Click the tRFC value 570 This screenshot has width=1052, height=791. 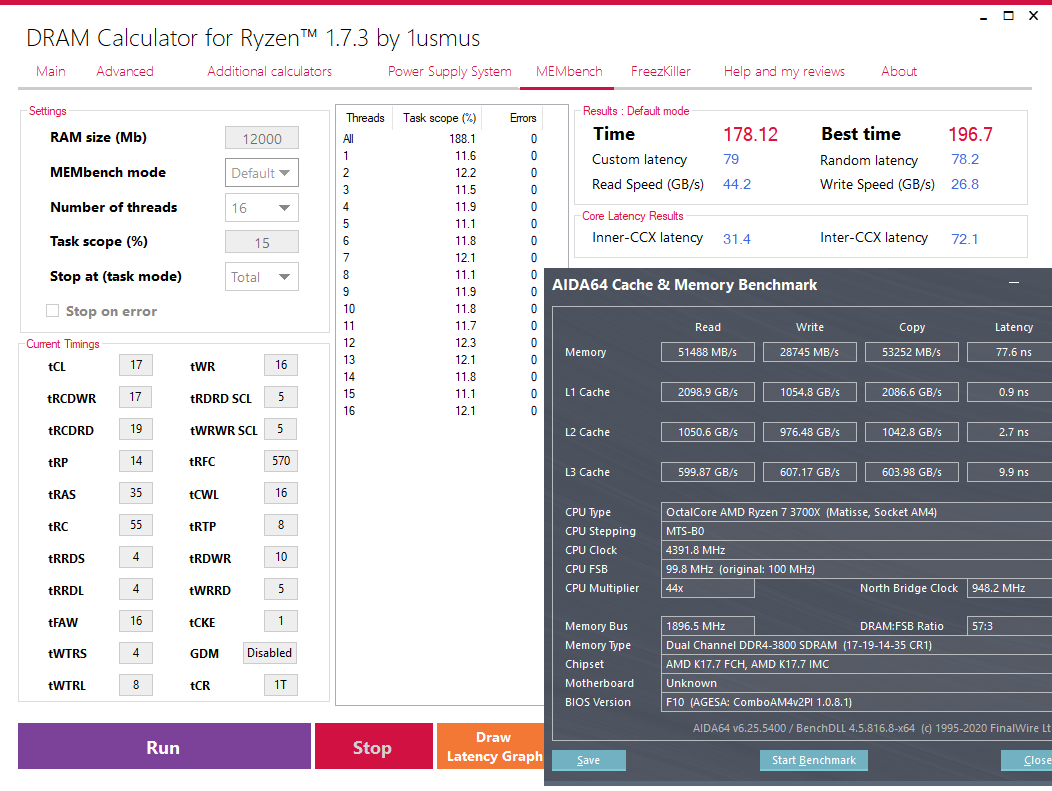281,461
